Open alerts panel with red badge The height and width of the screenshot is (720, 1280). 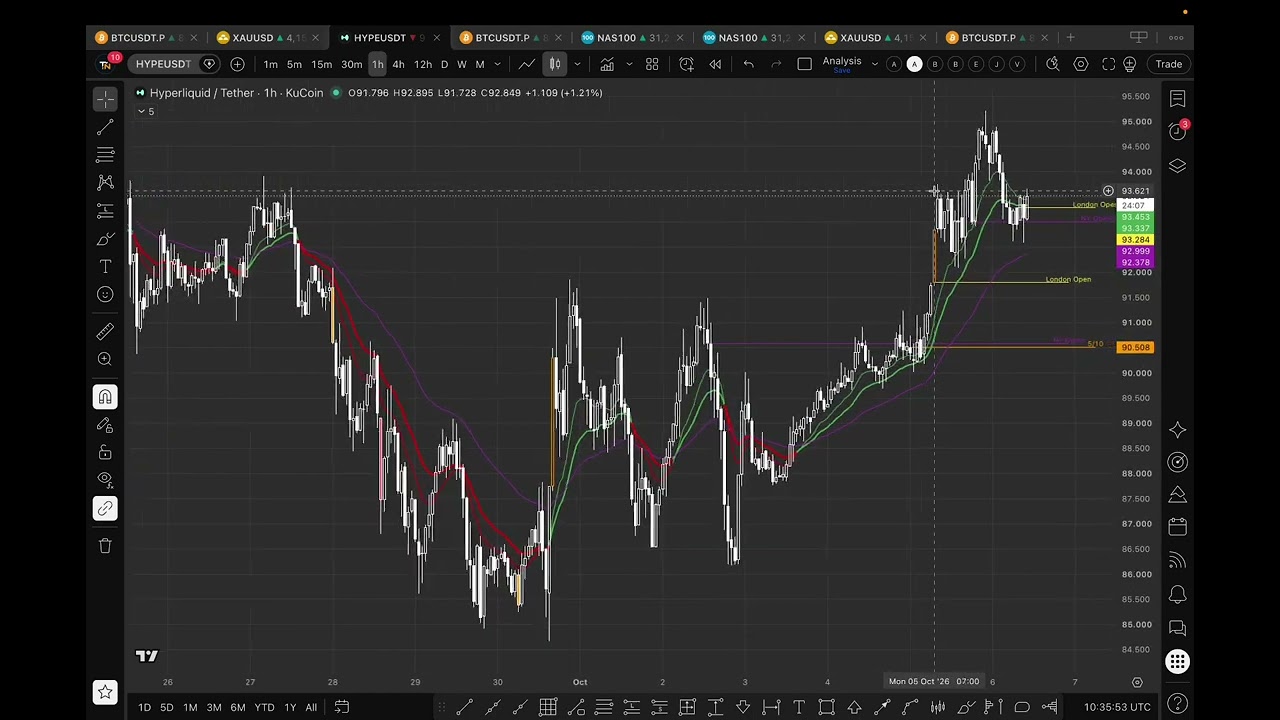(x=1177, y=132)
